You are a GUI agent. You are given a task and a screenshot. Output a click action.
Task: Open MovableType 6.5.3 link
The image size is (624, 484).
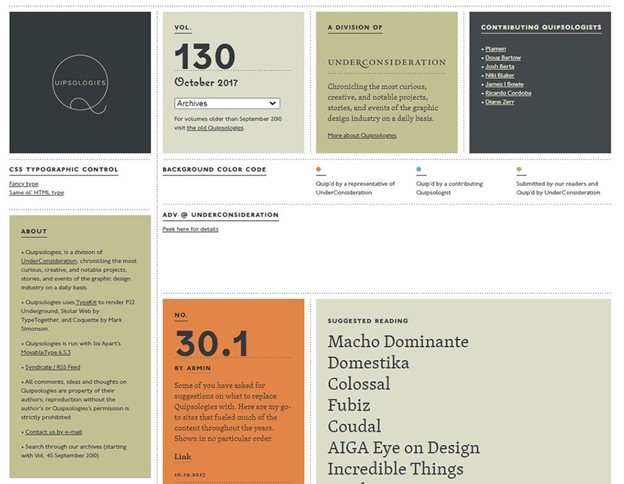coord(46,352)
